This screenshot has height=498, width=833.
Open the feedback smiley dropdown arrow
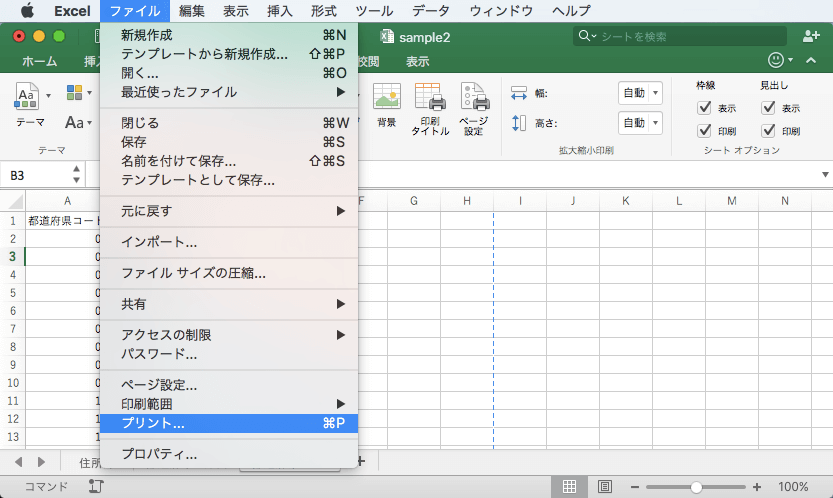(x=790, y=60)
